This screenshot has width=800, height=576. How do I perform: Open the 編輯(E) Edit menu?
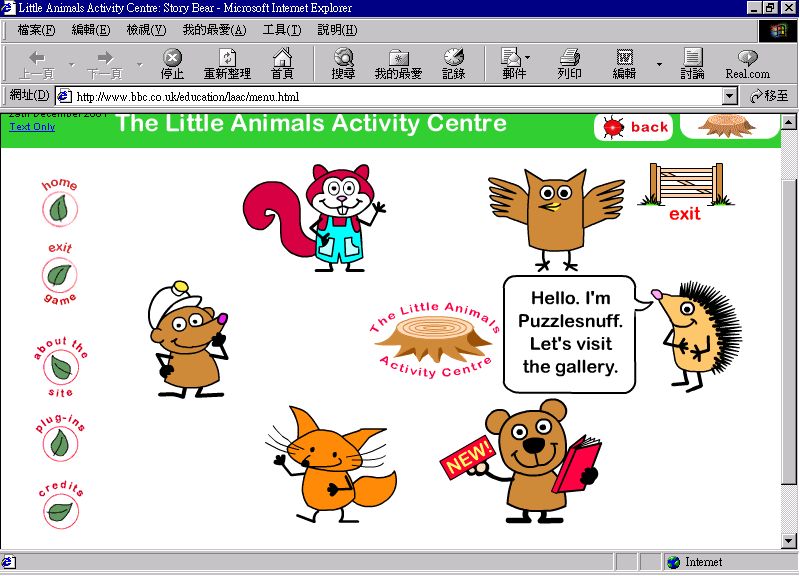coord(91,30)
